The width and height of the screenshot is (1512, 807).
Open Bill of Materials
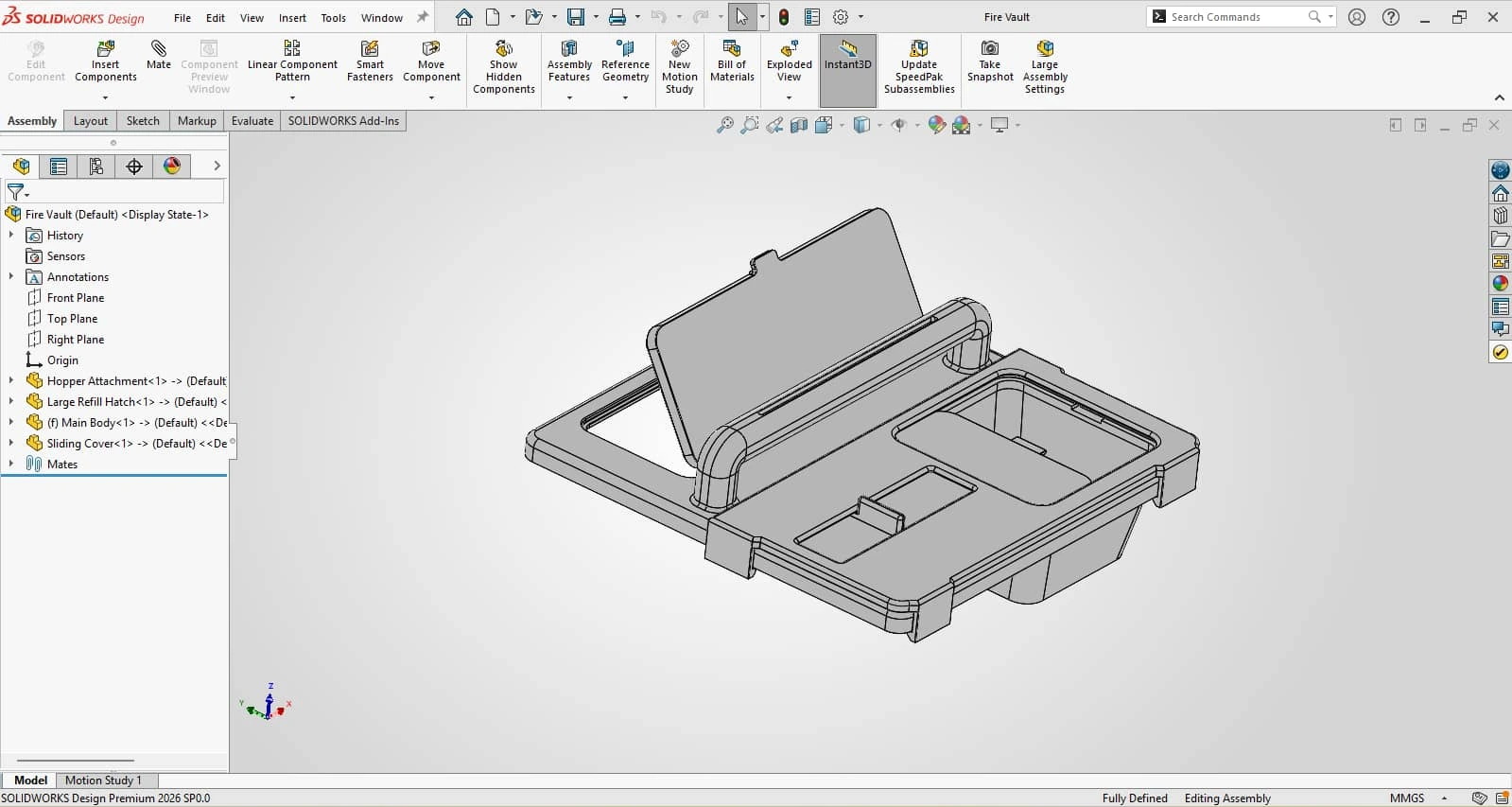tap(732, 62)
